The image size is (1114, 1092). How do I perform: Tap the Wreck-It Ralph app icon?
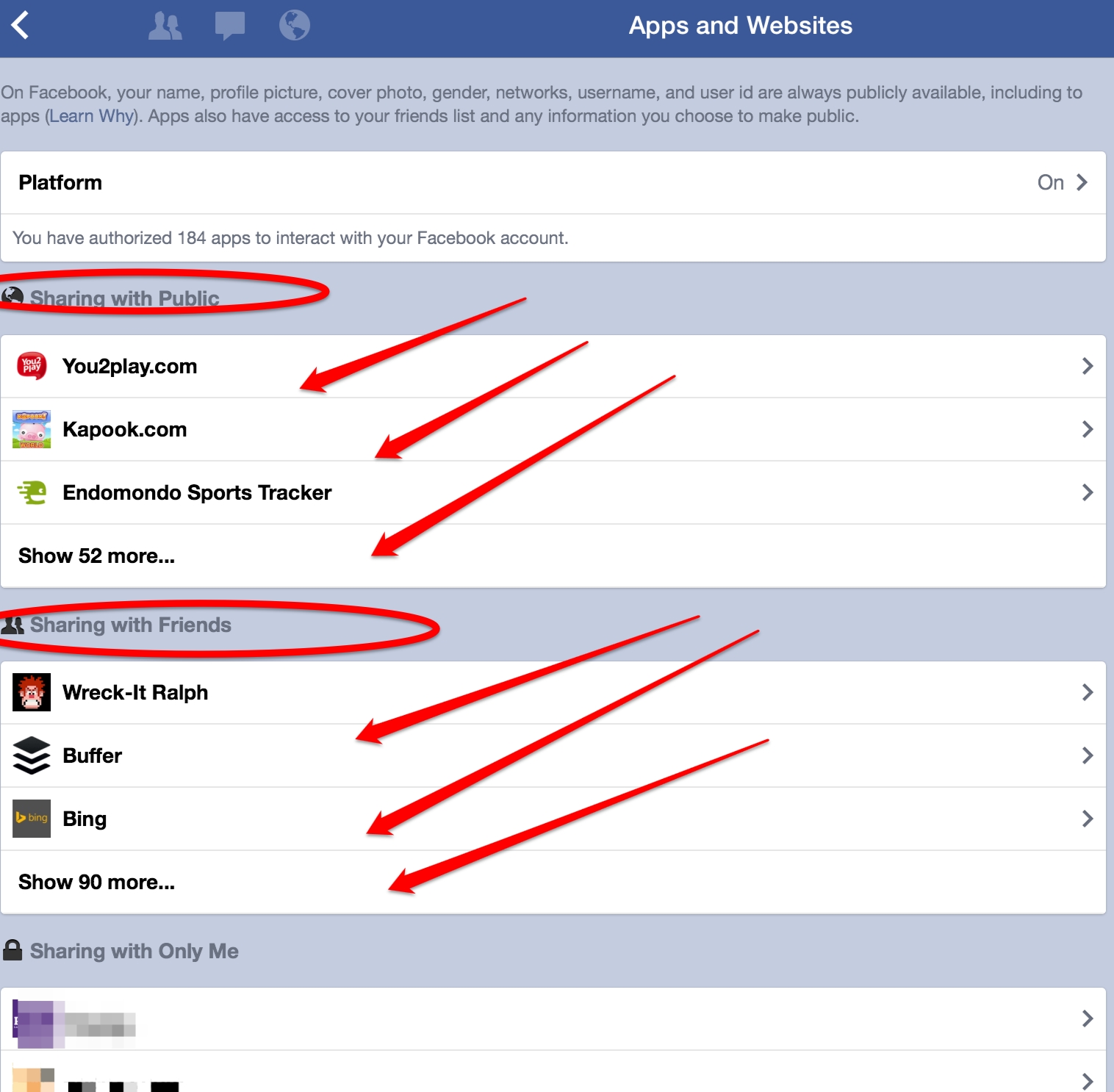32,692
